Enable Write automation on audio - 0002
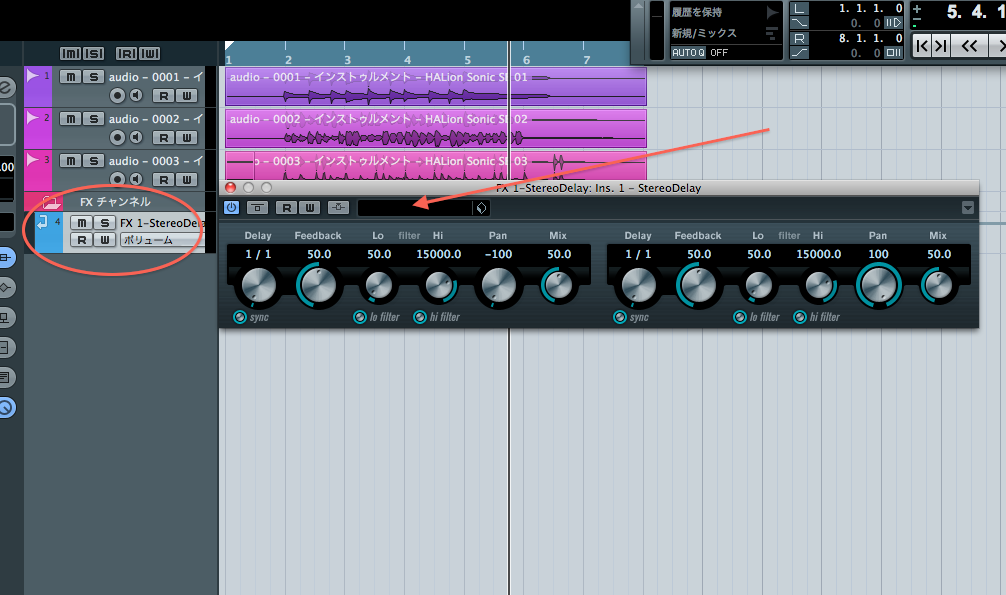1006x595 pixels. (187, 137)
